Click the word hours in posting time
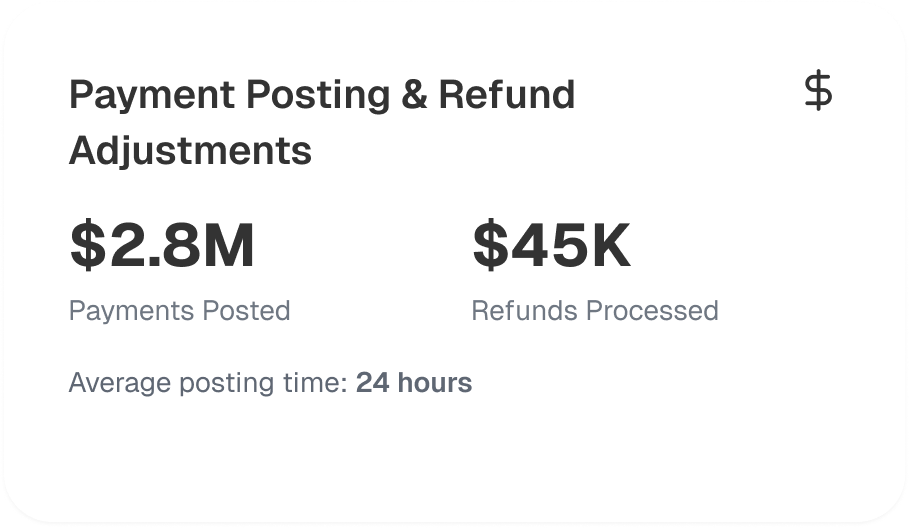910x528 pixels. click(433, 382)
